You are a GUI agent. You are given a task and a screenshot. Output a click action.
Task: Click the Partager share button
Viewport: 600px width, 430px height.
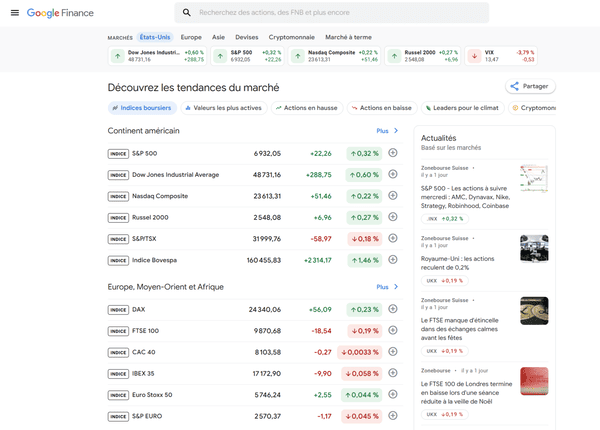[529, 87]
